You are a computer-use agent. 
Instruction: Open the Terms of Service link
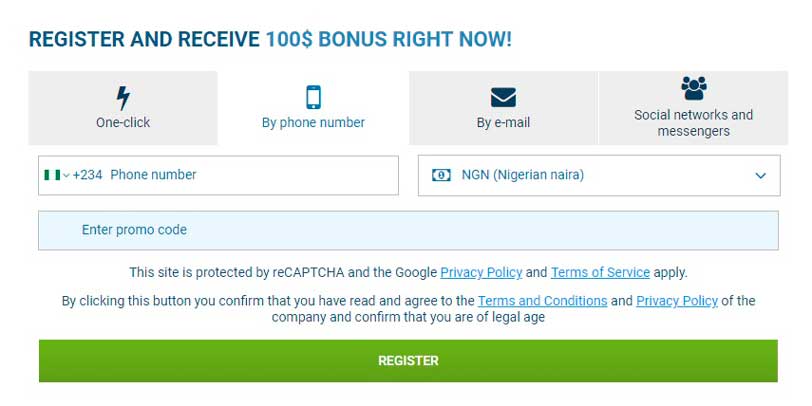[x=600, y=272]
